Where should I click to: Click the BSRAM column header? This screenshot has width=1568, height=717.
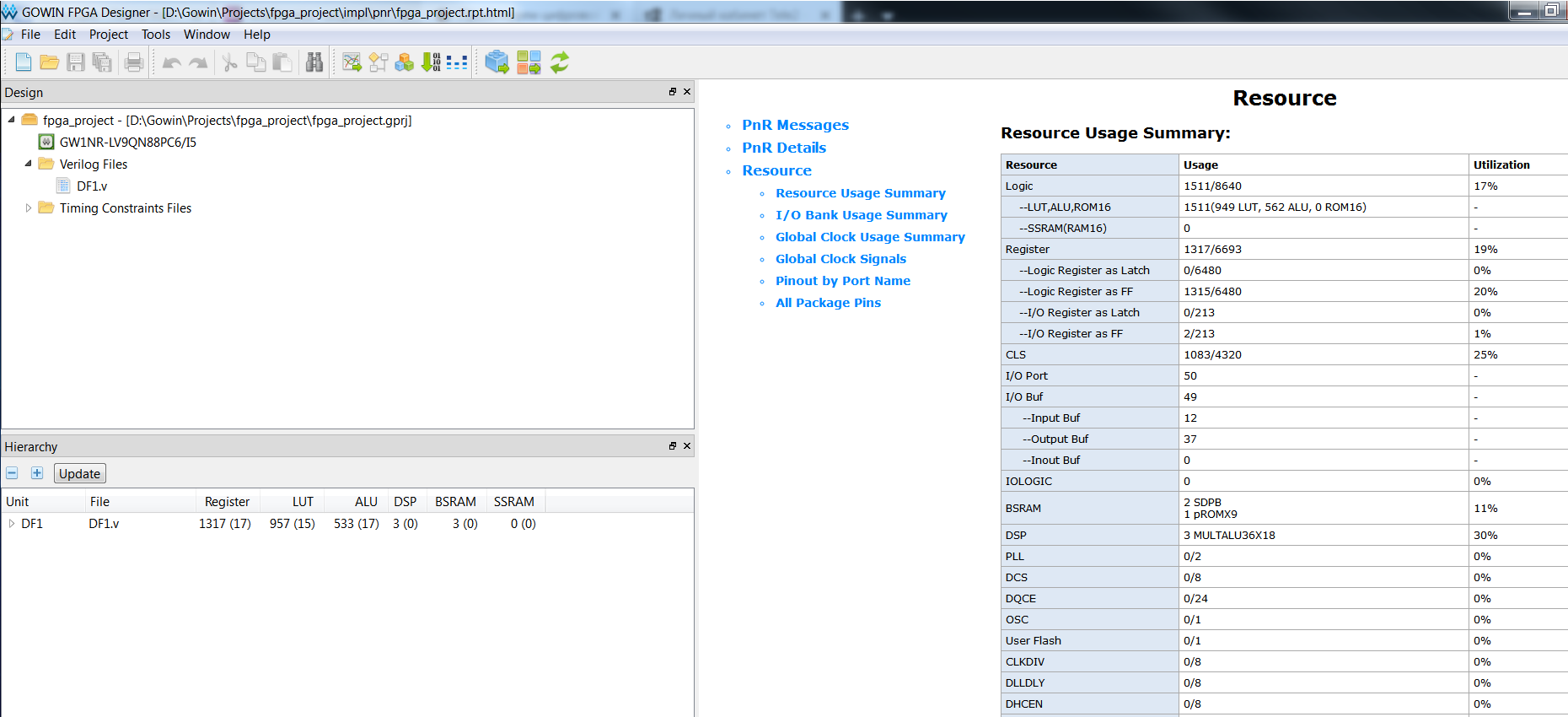tap(455, 501)
